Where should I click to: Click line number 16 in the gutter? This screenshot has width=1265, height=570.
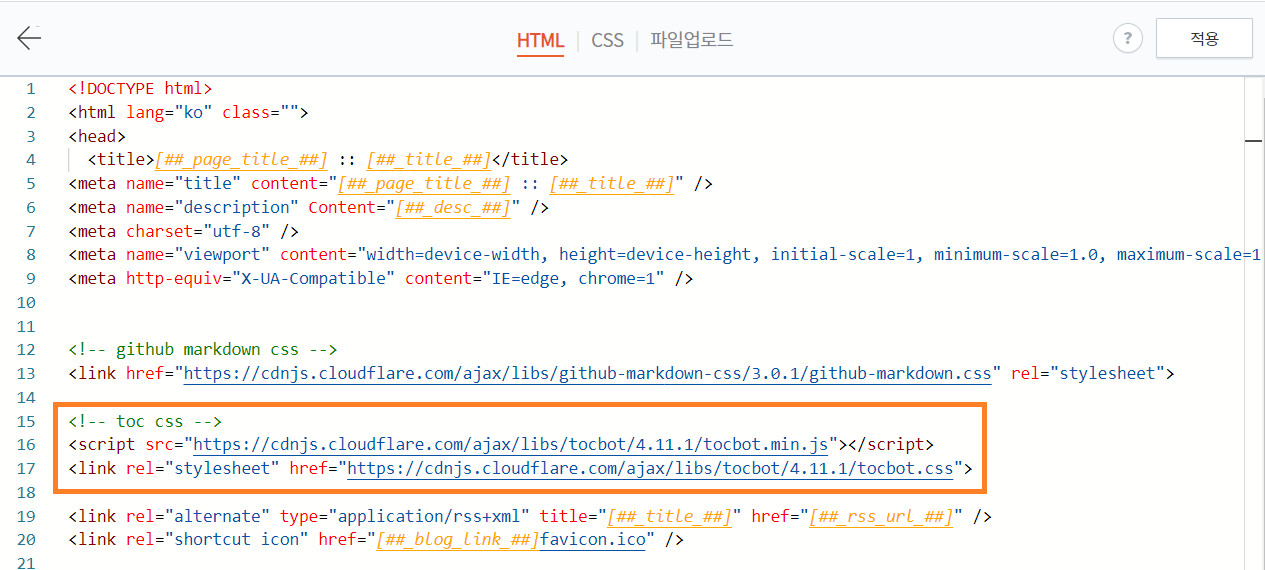click(25, 445)
